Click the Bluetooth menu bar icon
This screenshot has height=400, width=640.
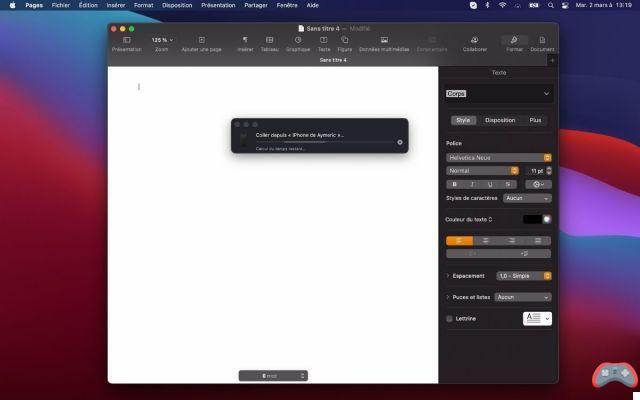tap(487, 5)
